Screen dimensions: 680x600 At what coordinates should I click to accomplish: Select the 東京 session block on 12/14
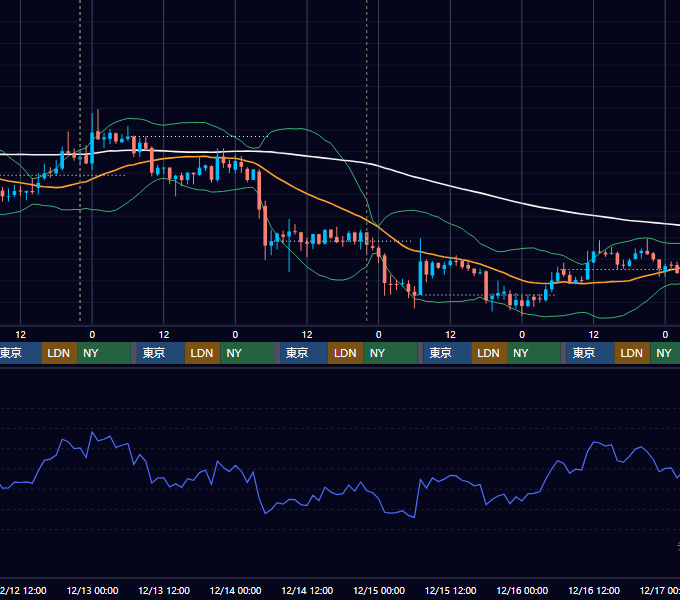(x=304, y=353)
